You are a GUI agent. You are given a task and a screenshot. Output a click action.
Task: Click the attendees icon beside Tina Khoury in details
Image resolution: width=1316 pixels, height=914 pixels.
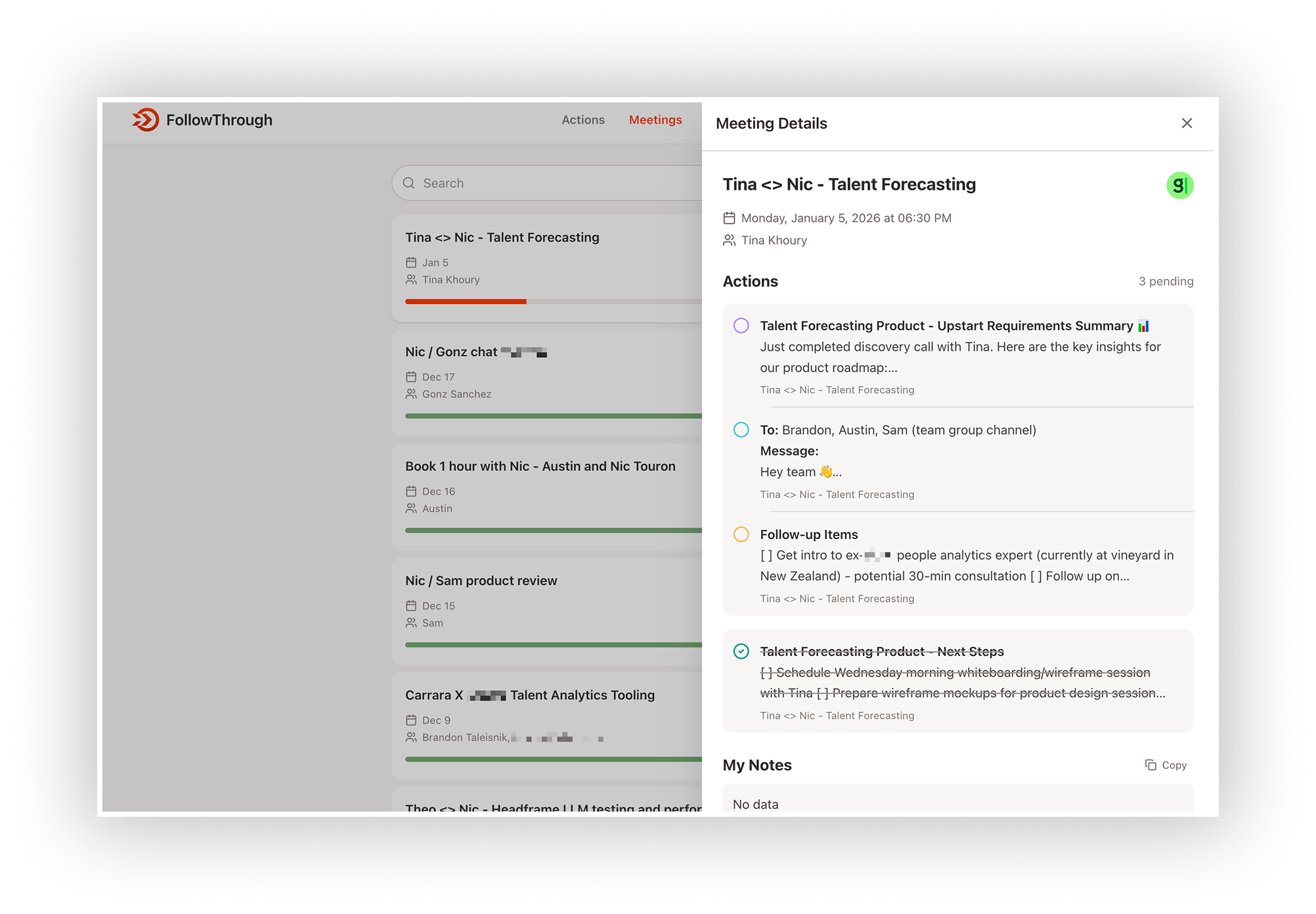(729, 240)
